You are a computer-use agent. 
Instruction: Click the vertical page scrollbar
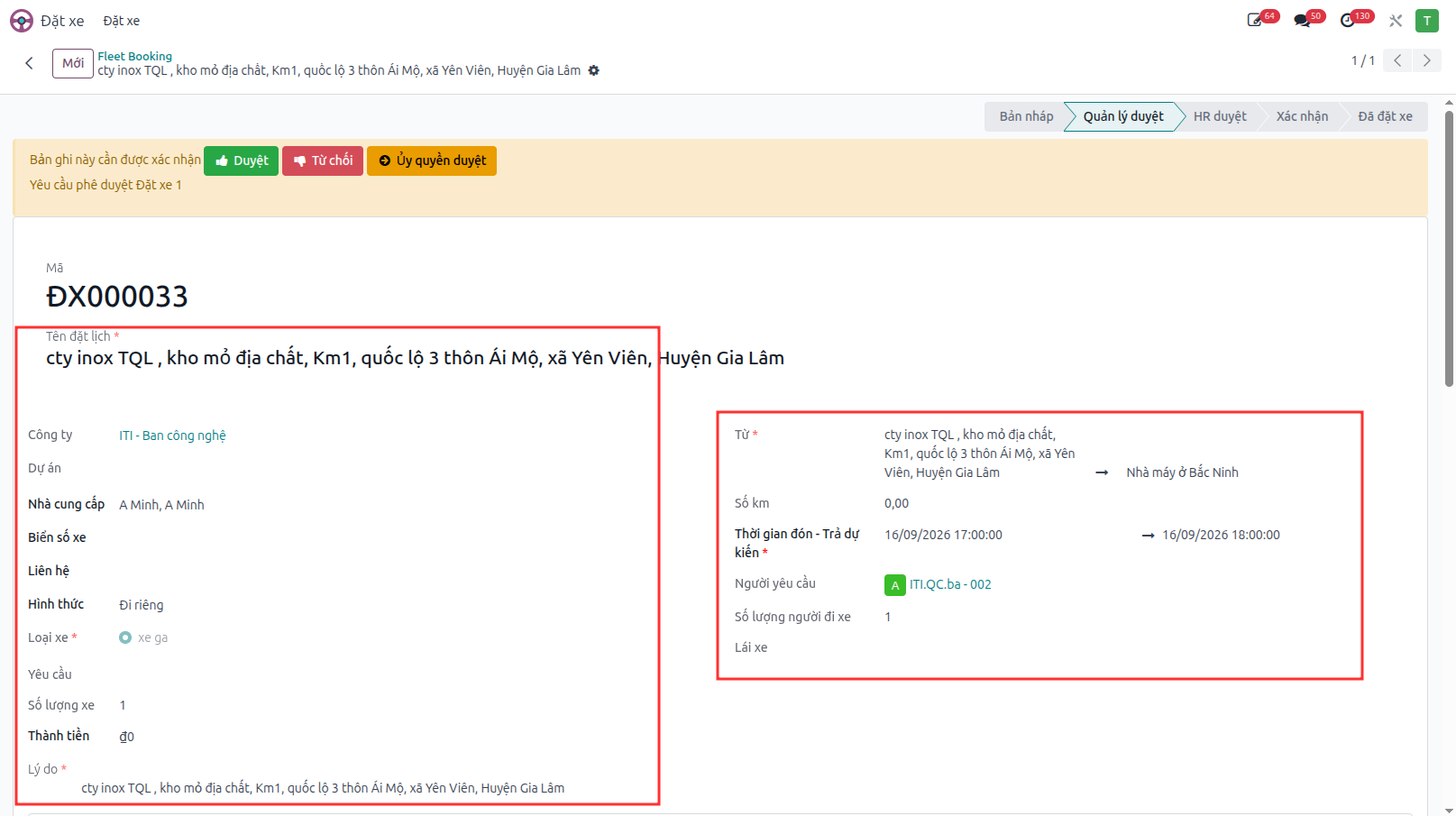pyautogui.click(x=1449, y=249)
